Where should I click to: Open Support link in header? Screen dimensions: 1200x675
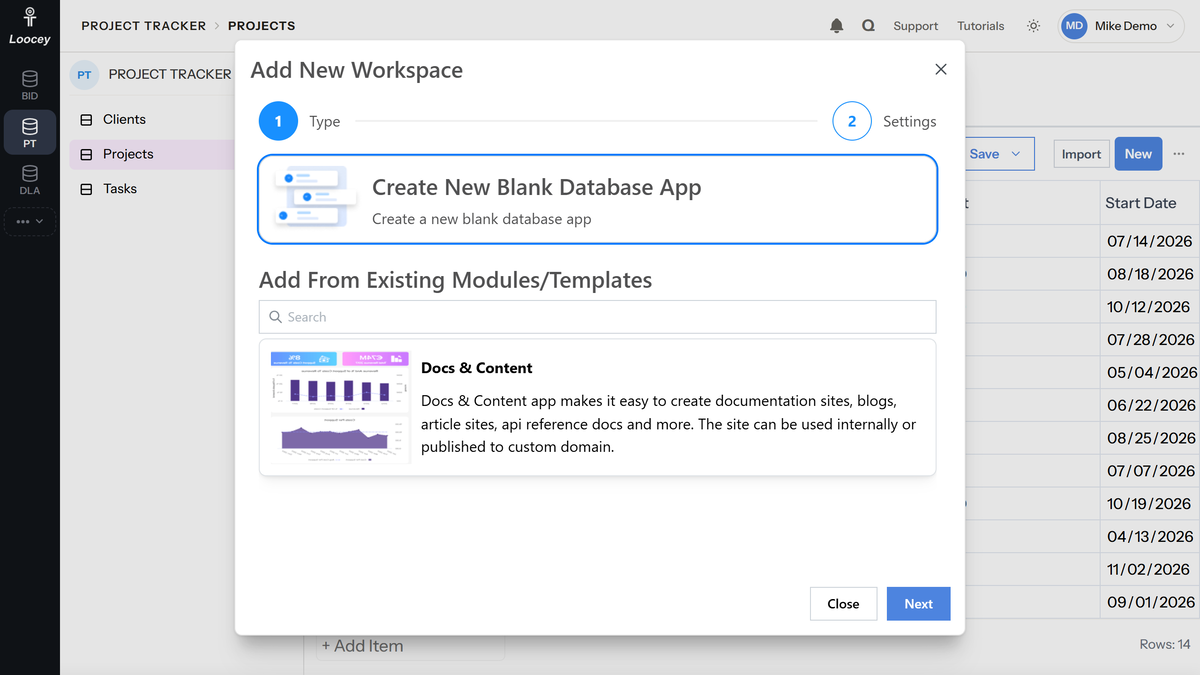[x=915, y=26]
